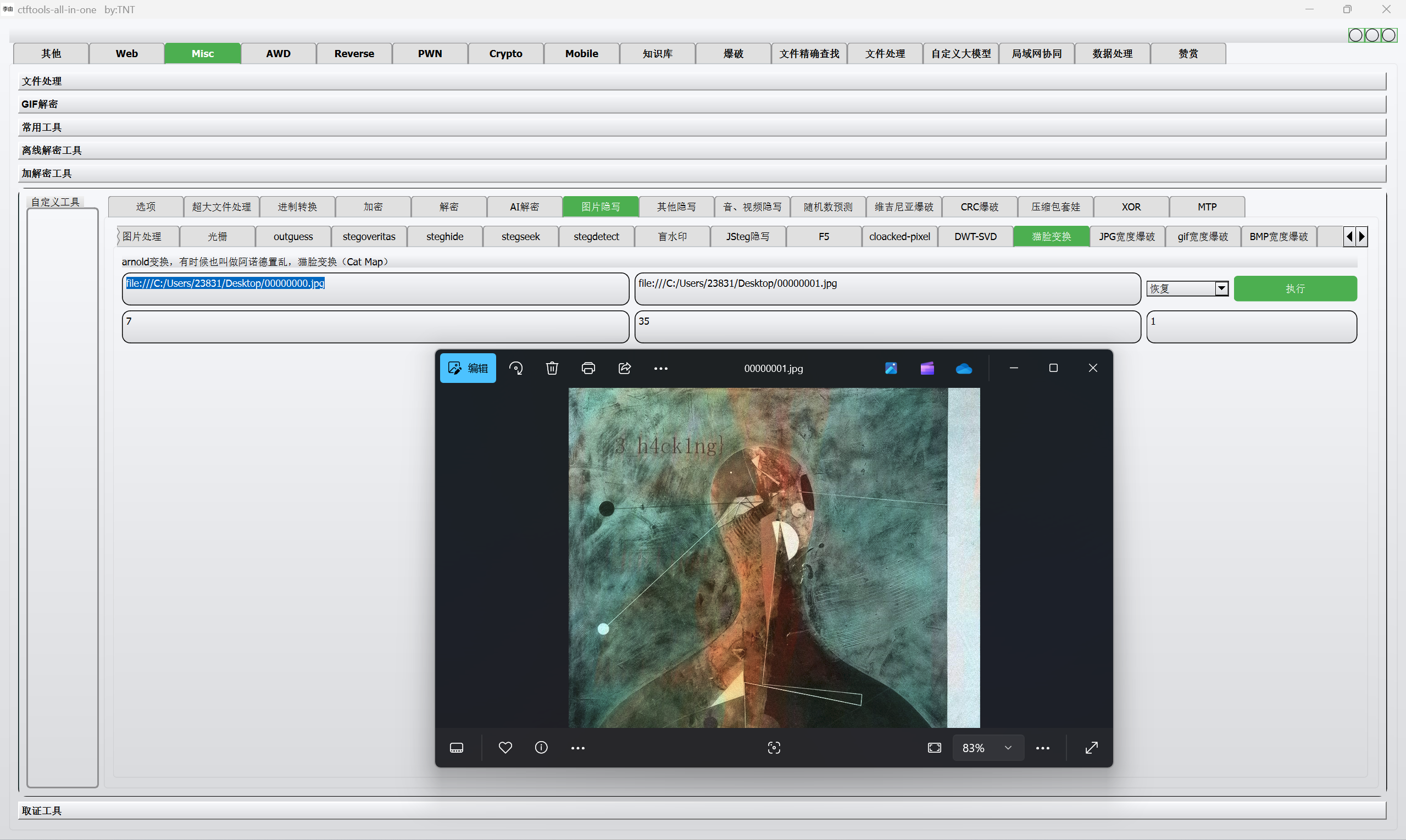Open the top toolbar more options ellipsis
The height and width of the screenshot is (840, 1406).
(660, 369)
